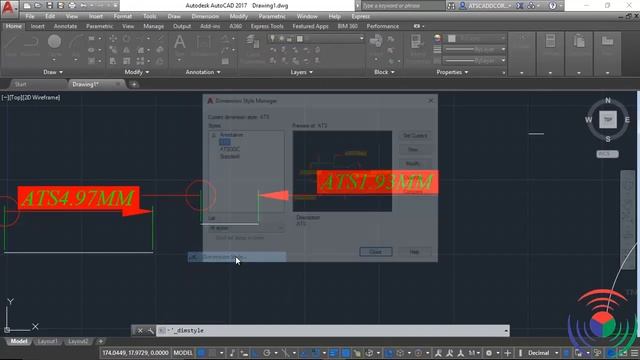Activate the Mirror tool
Image resolution: width=640 pixels, height=360 pixels.
(x=127, y=50)
